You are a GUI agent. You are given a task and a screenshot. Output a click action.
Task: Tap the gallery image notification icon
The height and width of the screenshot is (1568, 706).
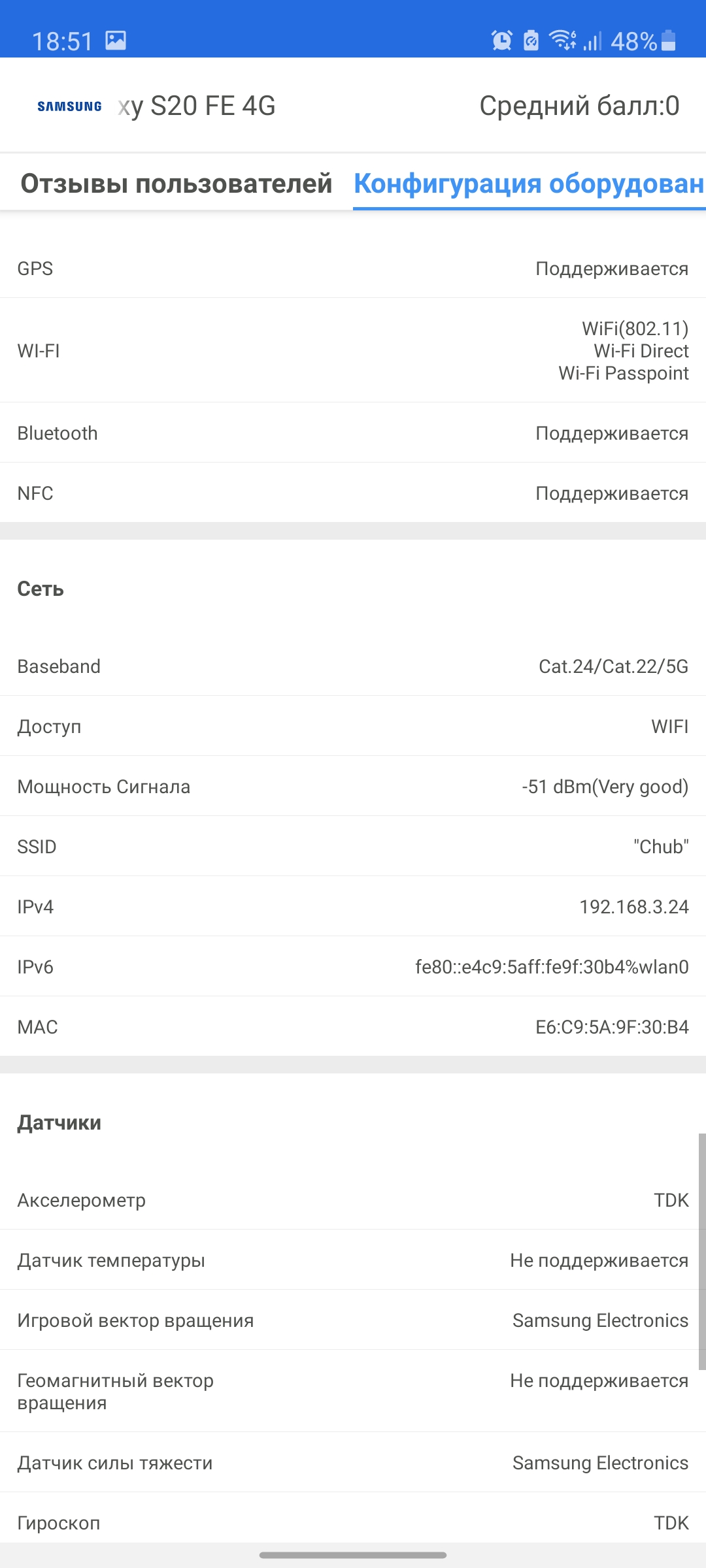116,41
